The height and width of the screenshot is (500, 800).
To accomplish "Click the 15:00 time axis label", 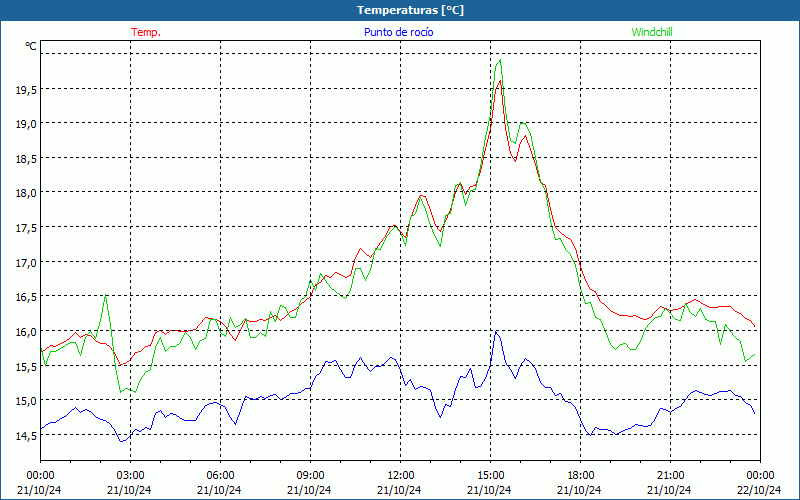I will (490, 476).
